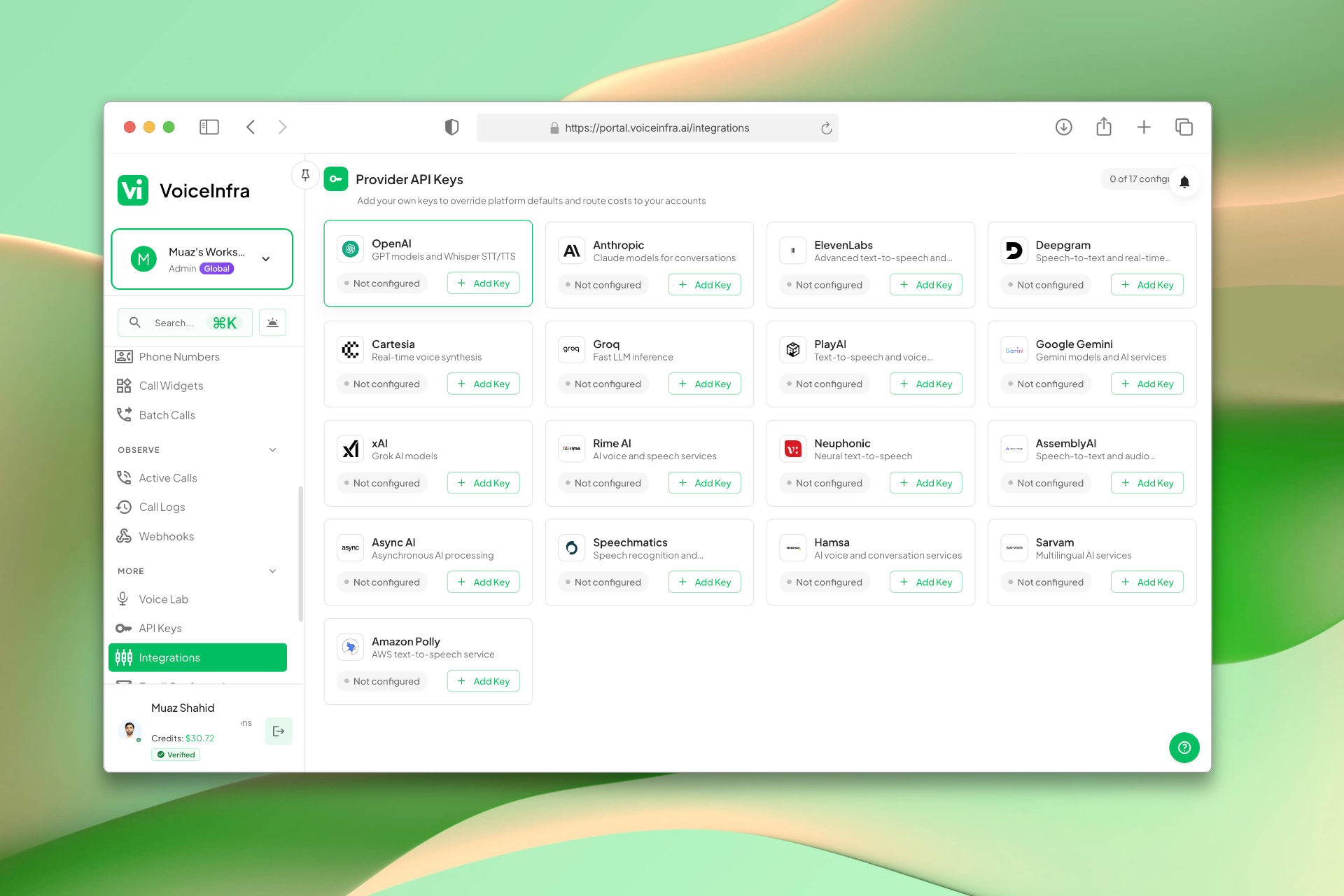Click Muaz Shahid's profile avatar
Viewport: 1344px width, 896px height.
[x=129, y=730]
